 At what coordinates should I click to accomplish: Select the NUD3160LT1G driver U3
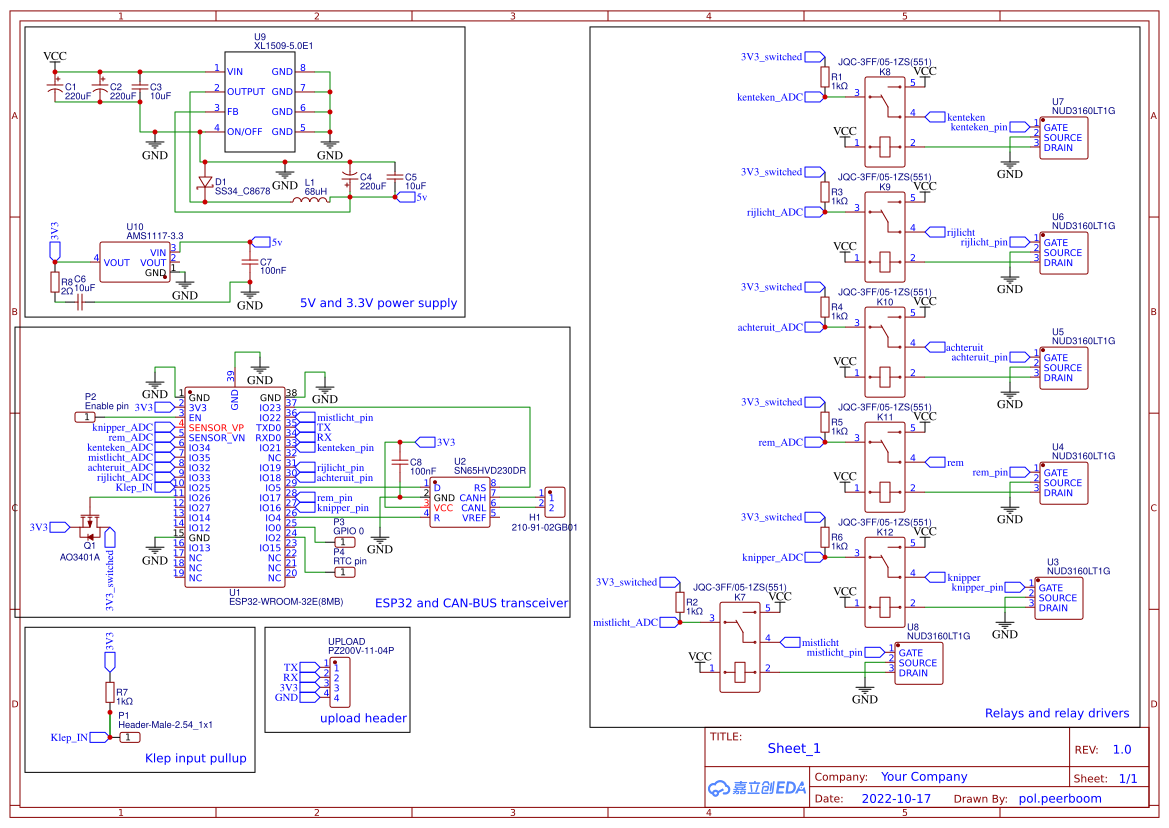[x=1057, y=598]
